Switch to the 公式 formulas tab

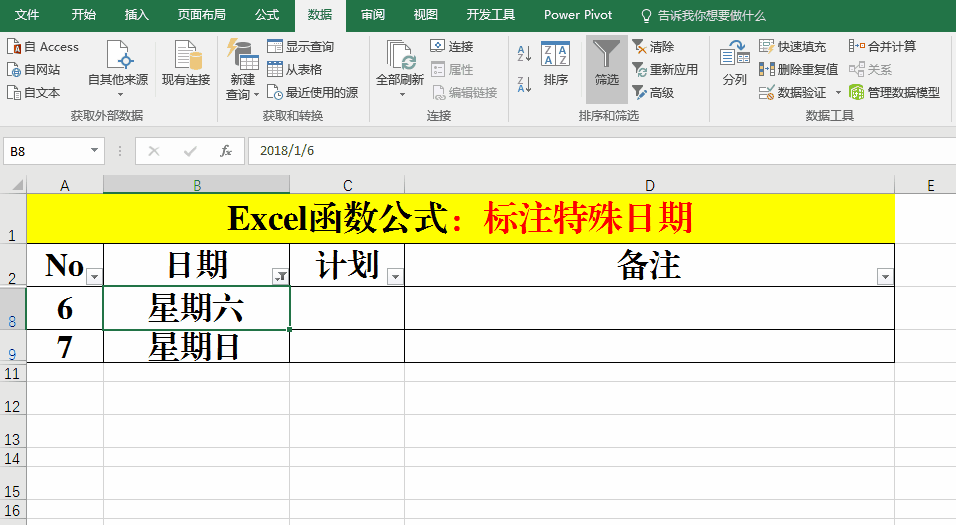(266, 15)
